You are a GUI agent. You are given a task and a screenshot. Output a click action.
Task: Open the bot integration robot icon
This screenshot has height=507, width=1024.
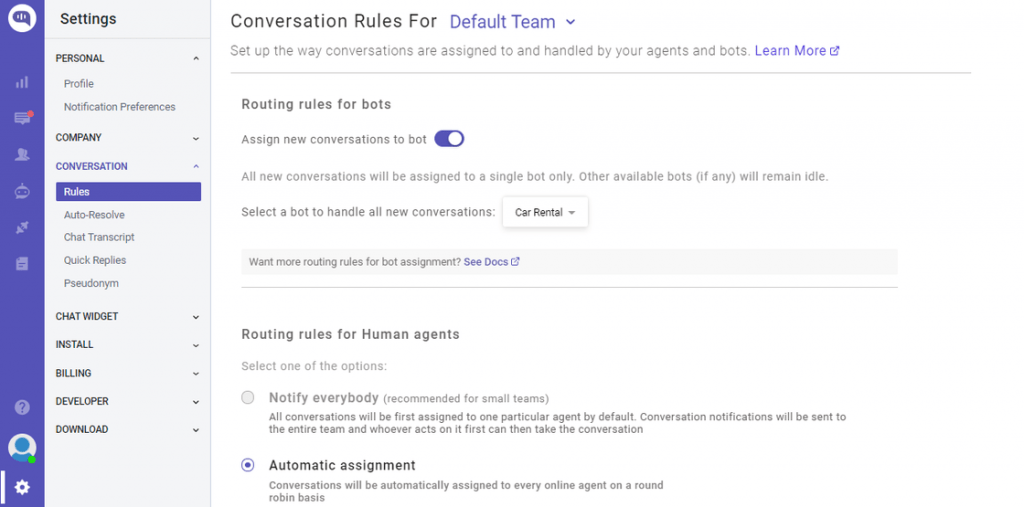point(22,191)
